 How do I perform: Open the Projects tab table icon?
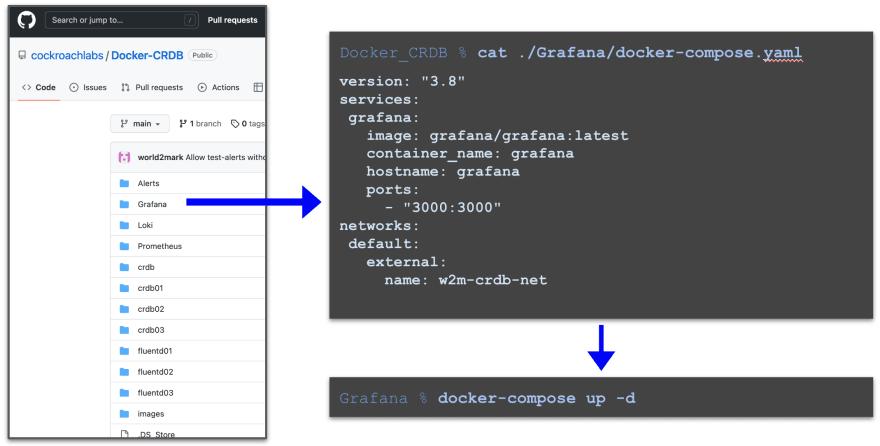[x=258, y=88]
